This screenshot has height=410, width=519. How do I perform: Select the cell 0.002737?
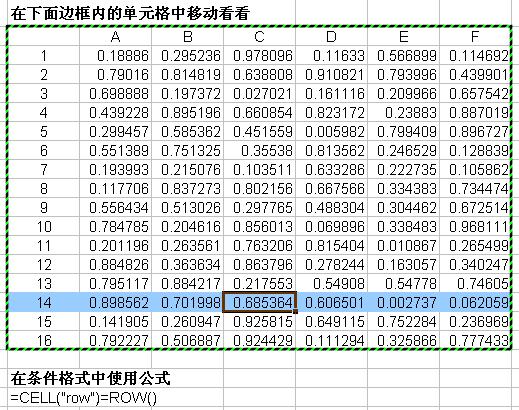click(x=403, y=302)
